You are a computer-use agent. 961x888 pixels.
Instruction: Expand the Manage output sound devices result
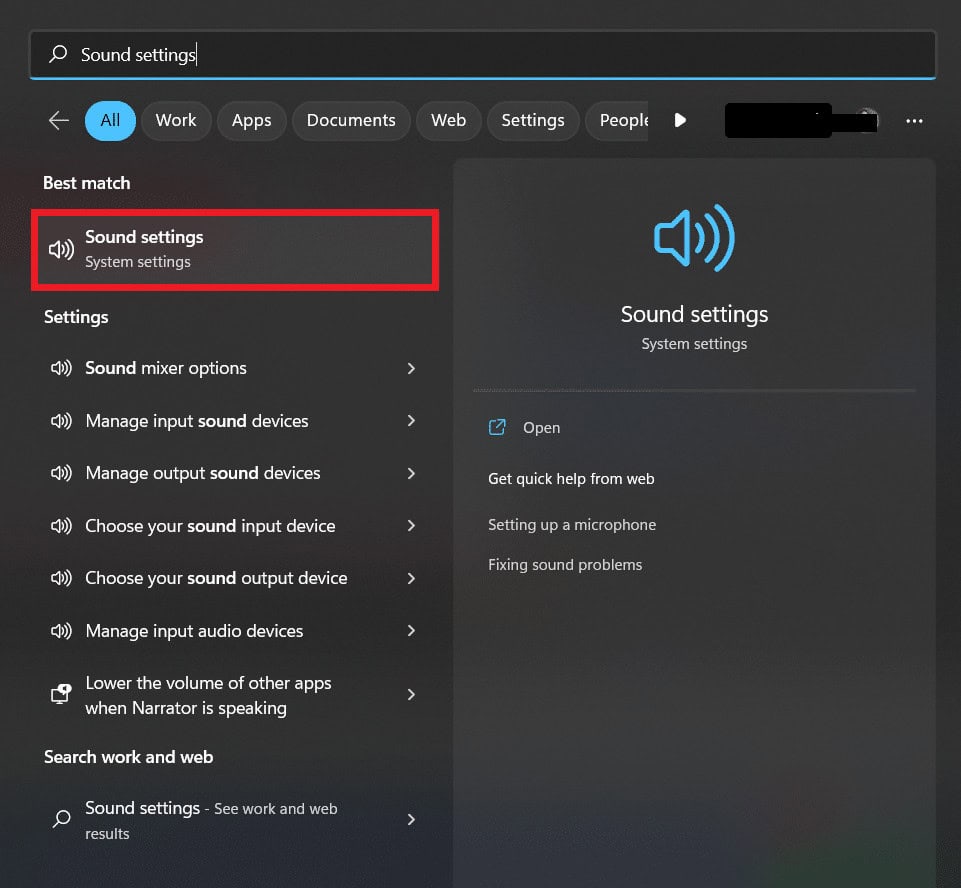[x=411, y=472]
